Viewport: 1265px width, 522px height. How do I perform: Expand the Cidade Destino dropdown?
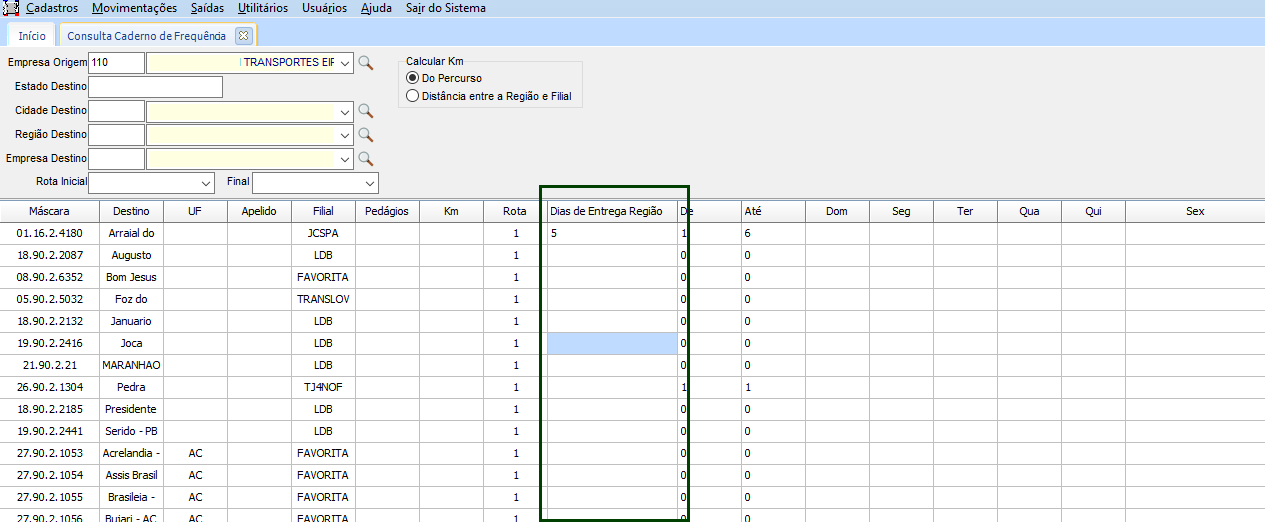point(345,111)
